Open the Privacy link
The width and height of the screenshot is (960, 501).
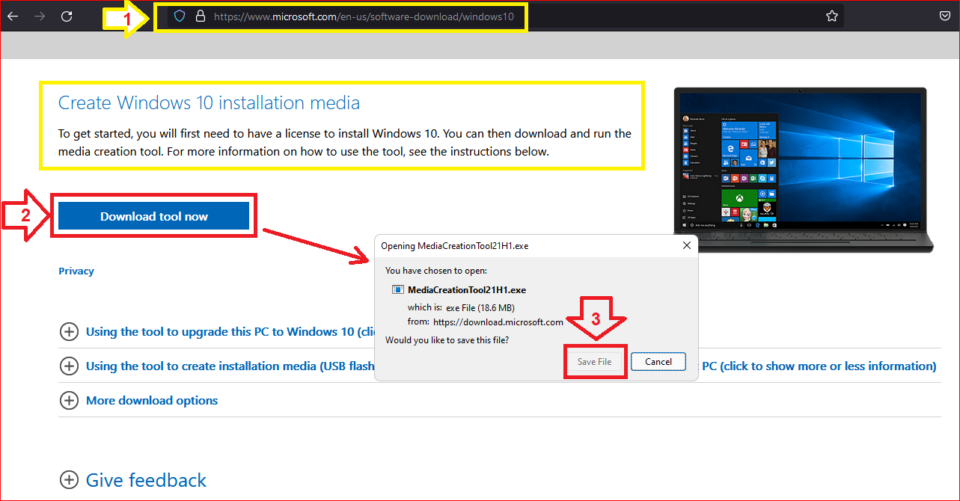pyautogui.click(x=76, y=271)
